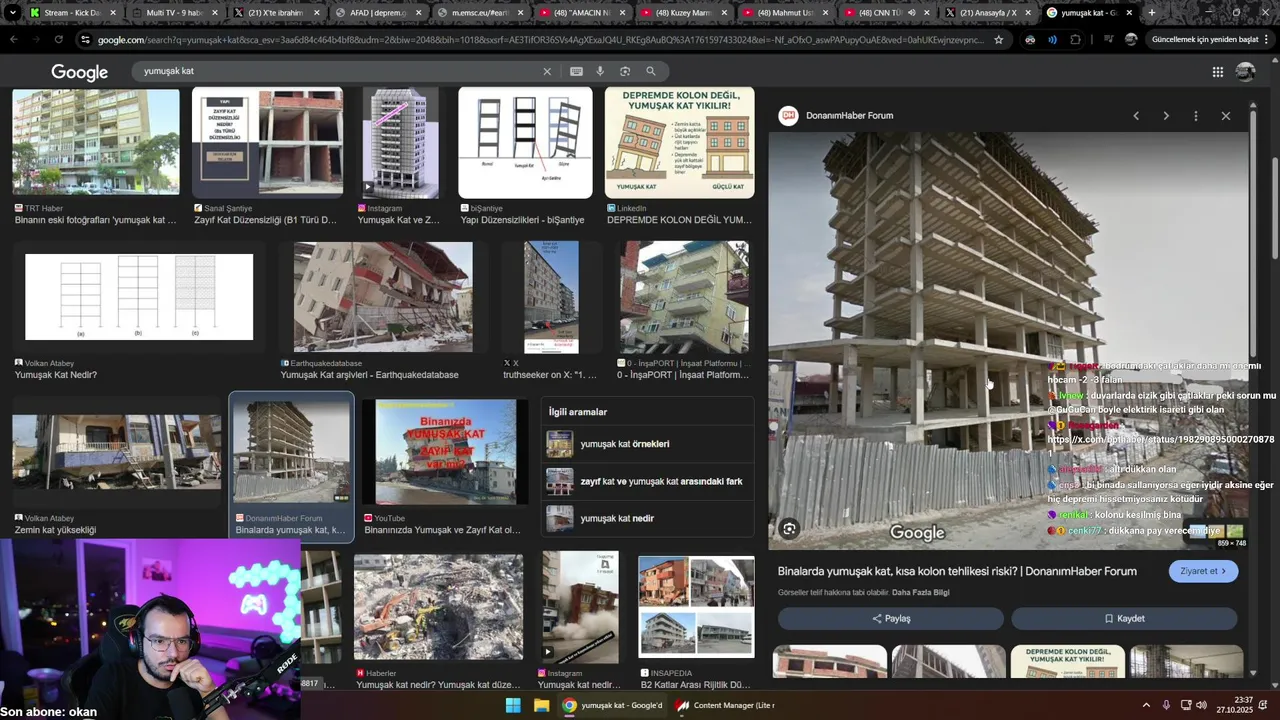Click the 'Paylaş' share button
This screenshot has width=1280, height=720.
891,618
